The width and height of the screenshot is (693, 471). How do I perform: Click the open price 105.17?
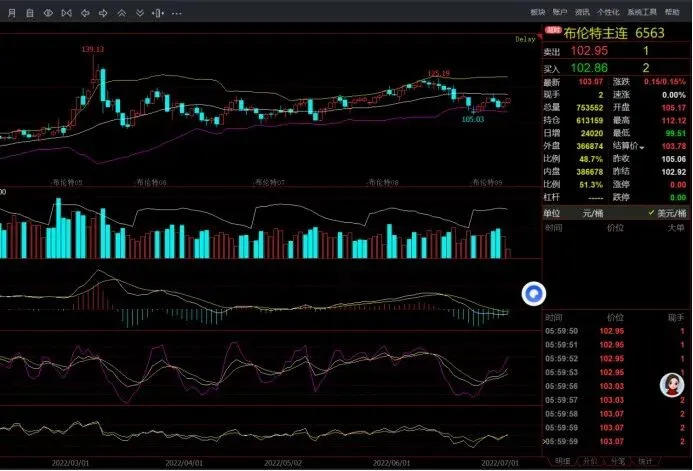click(x=674, y=107)
